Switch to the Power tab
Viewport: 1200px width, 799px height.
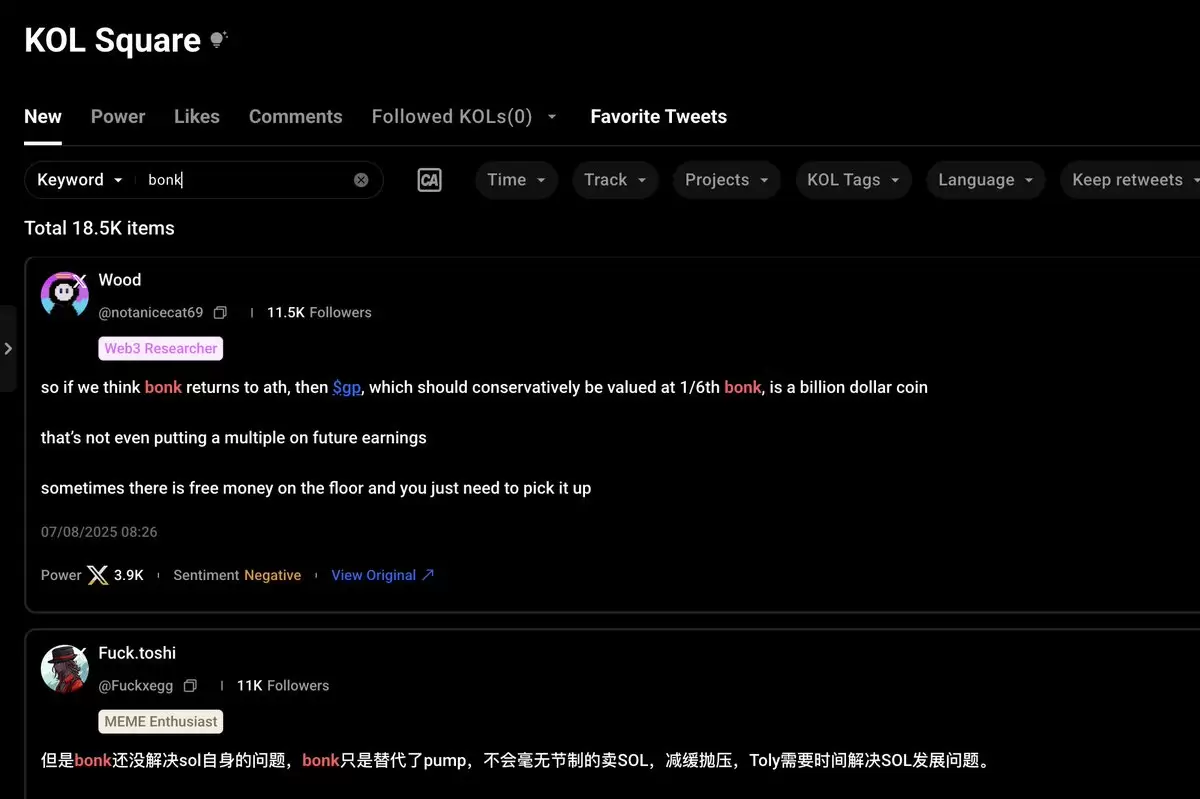tap(118, 117)
